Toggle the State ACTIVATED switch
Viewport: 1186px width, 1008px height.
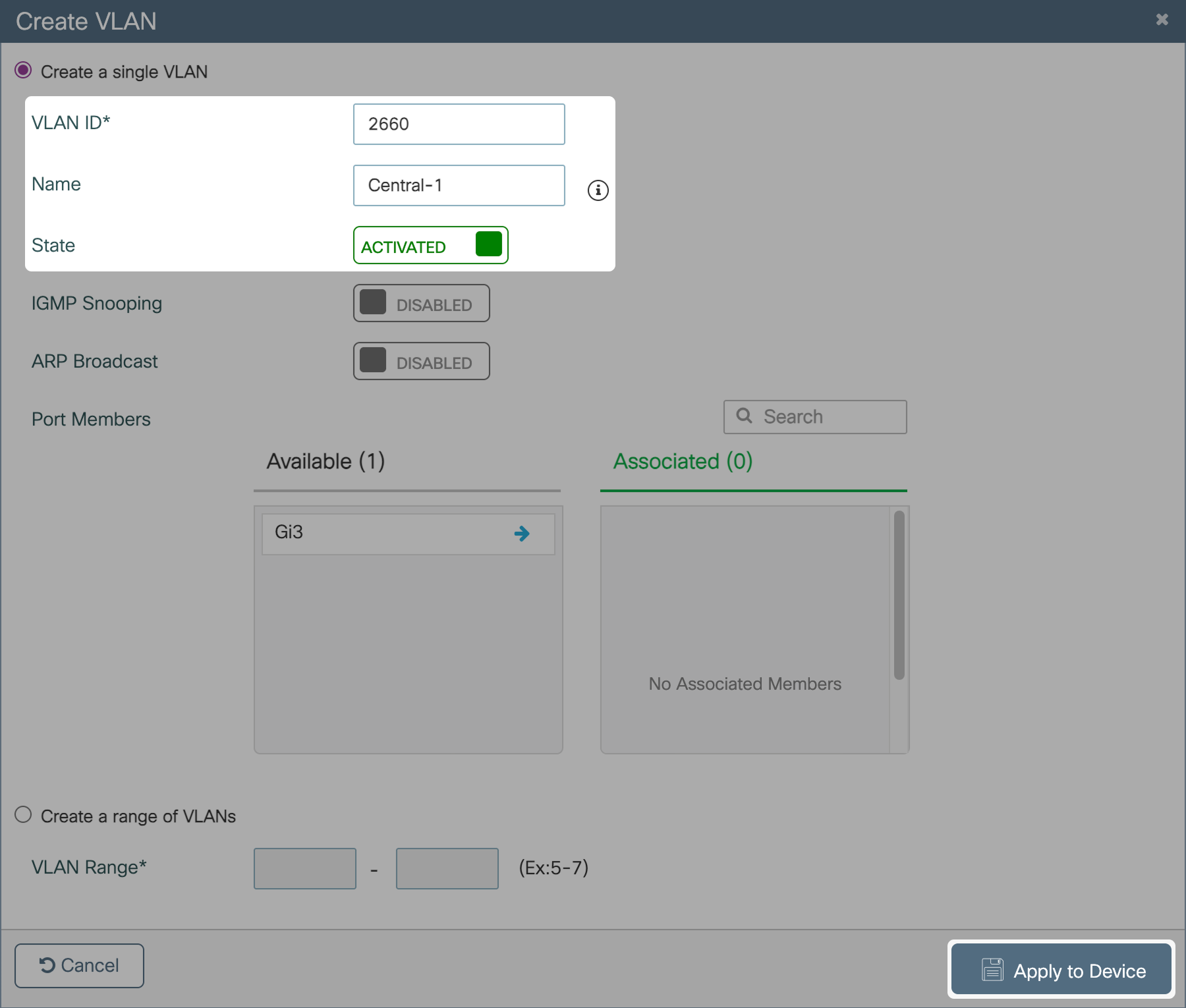coord(430,245)
